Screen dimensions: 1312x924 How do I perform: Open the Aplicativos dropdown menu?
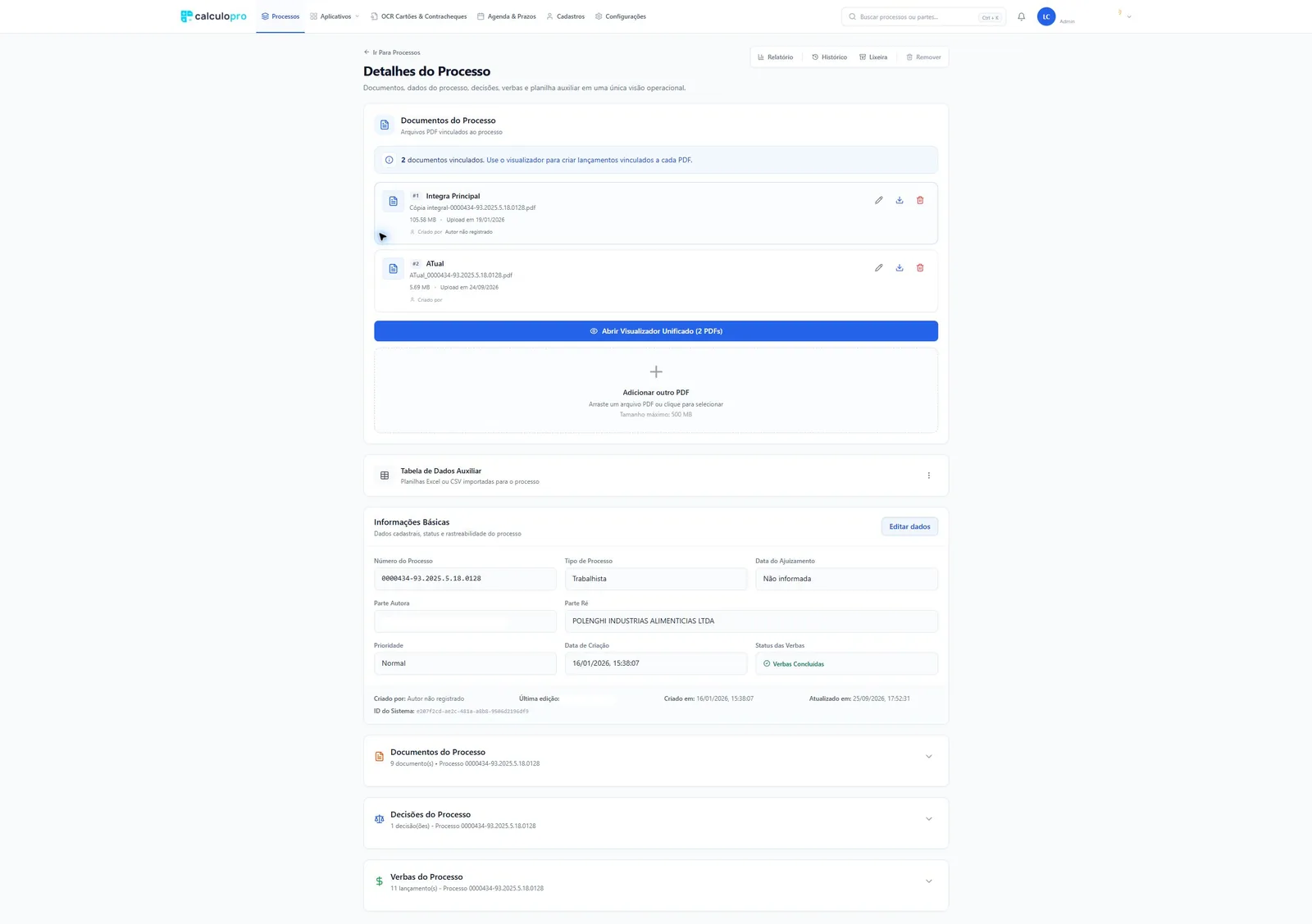(335, 16)
